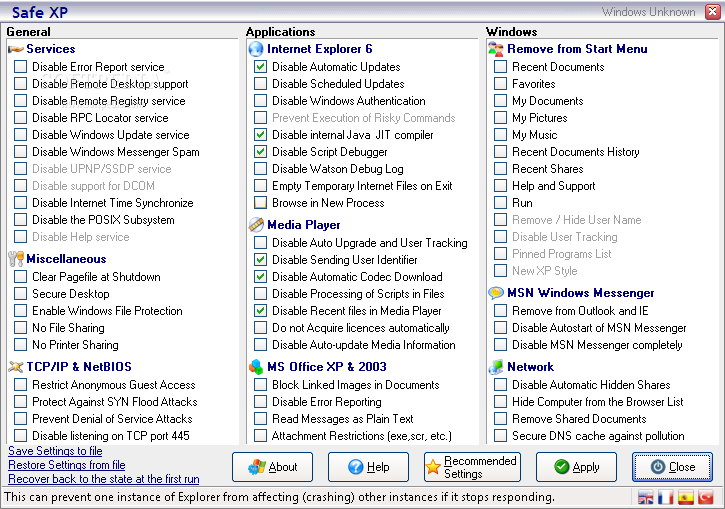Screen dimensions: 725x509
Task: Uncheck Disable Recent files in Media Player
Action: (x=260, y=311)
